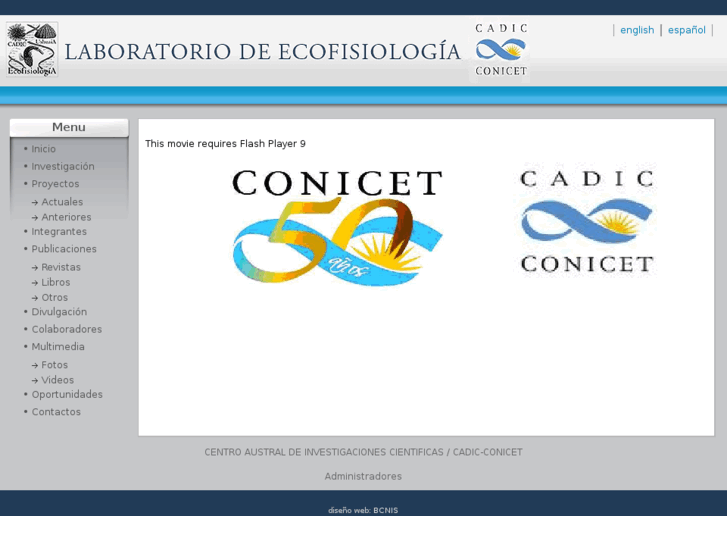This screenshot has height=545, width=727.
Task: Open the Colaboradores page
Action: 67,329
